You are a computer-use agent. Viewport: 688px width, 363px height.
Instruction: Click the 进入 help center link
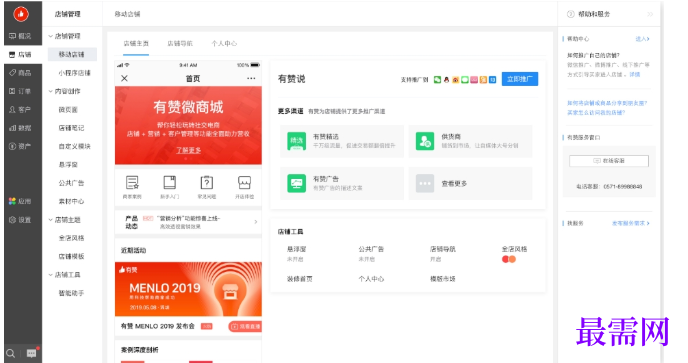point(642,39)
